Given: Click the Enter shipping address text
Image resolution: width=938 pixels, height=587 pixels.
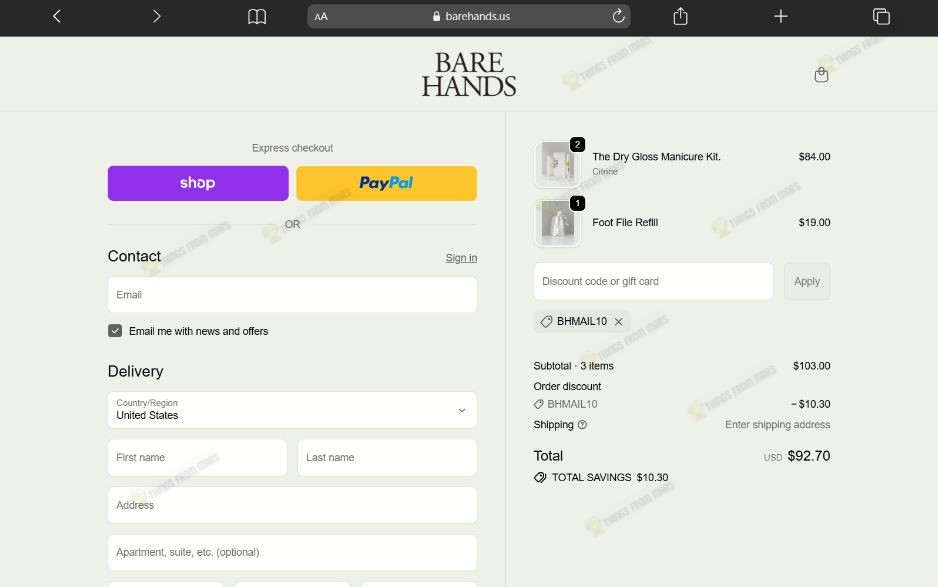Looking at the screenshot, I should [x=778, y=425].
